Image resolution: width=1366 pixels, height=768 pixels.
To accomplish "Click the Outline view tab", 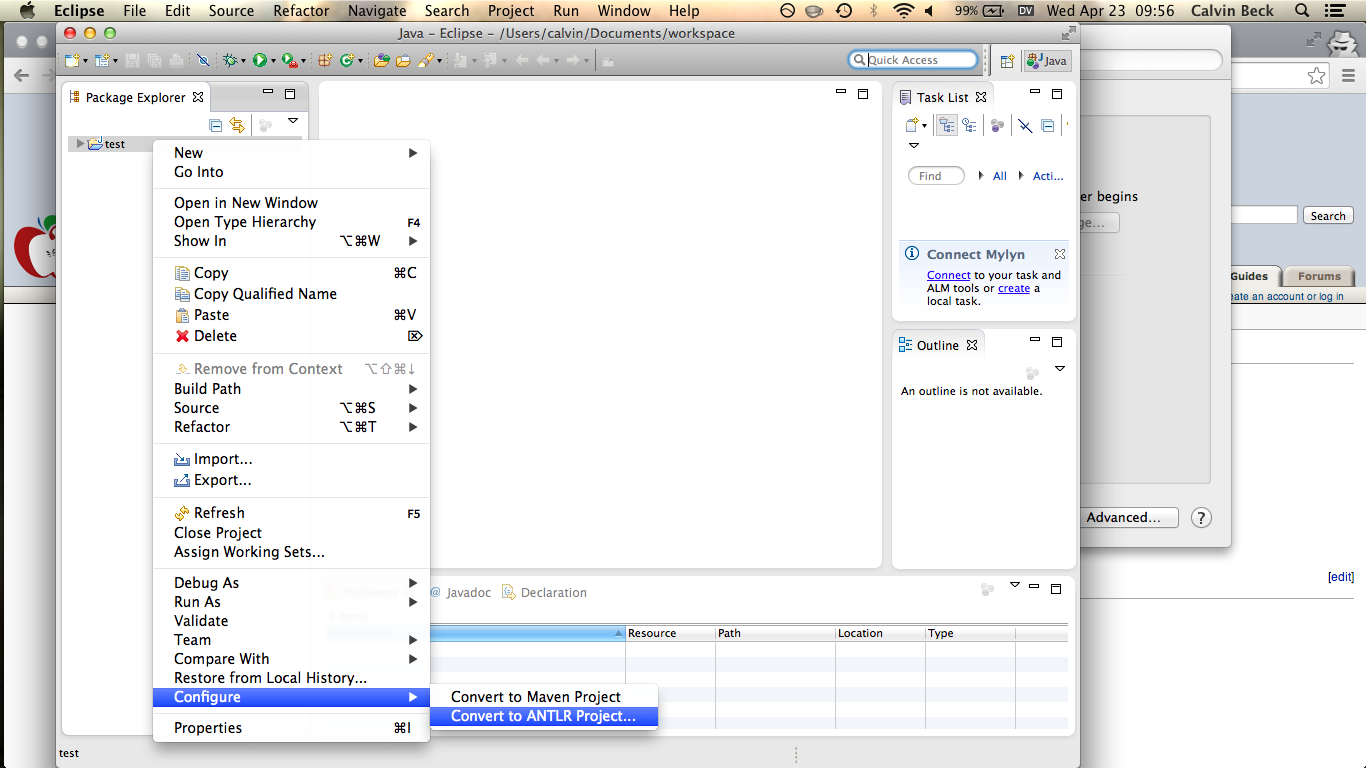I will click(x=937, y=345).
